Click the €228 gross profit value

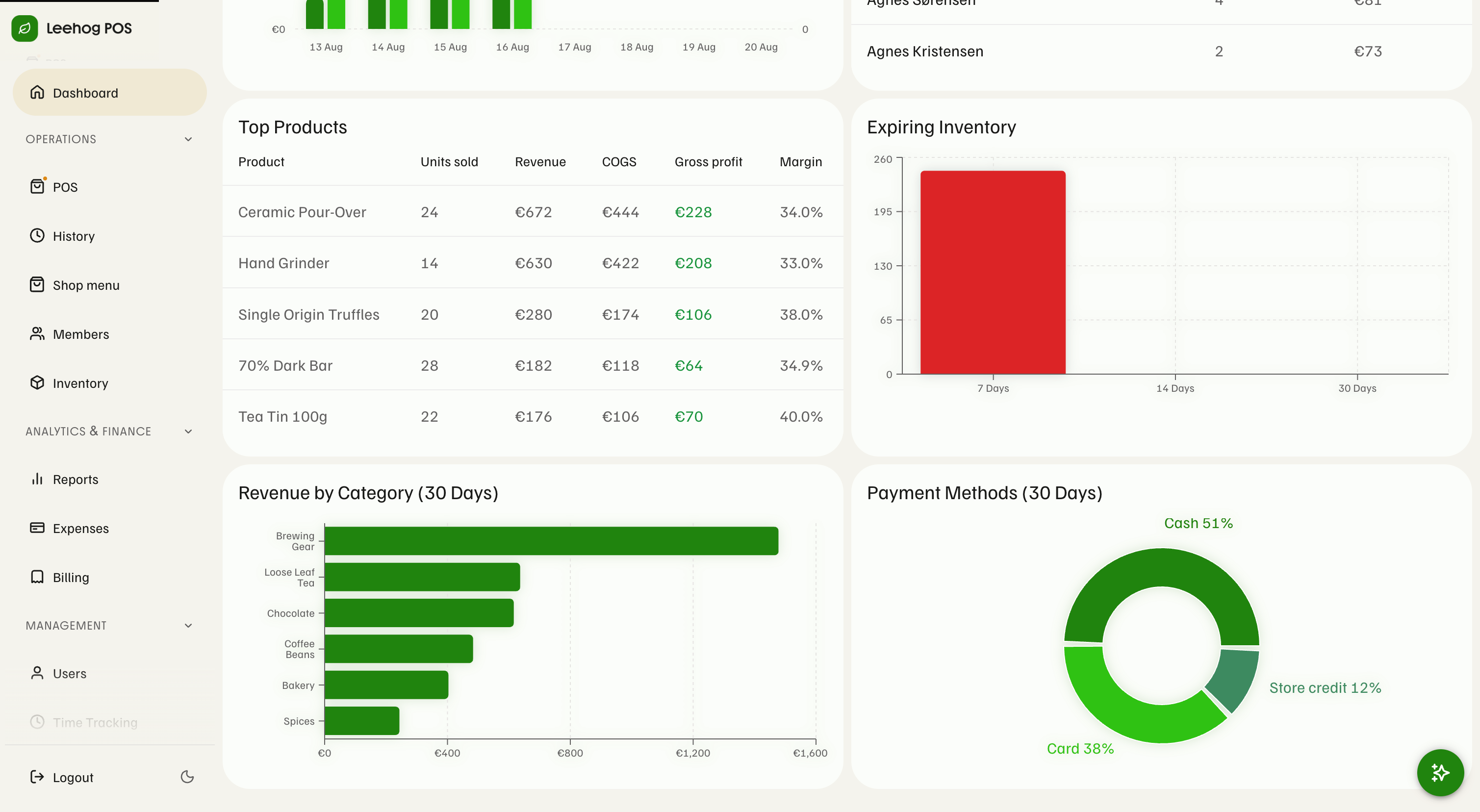pos(693,212)
